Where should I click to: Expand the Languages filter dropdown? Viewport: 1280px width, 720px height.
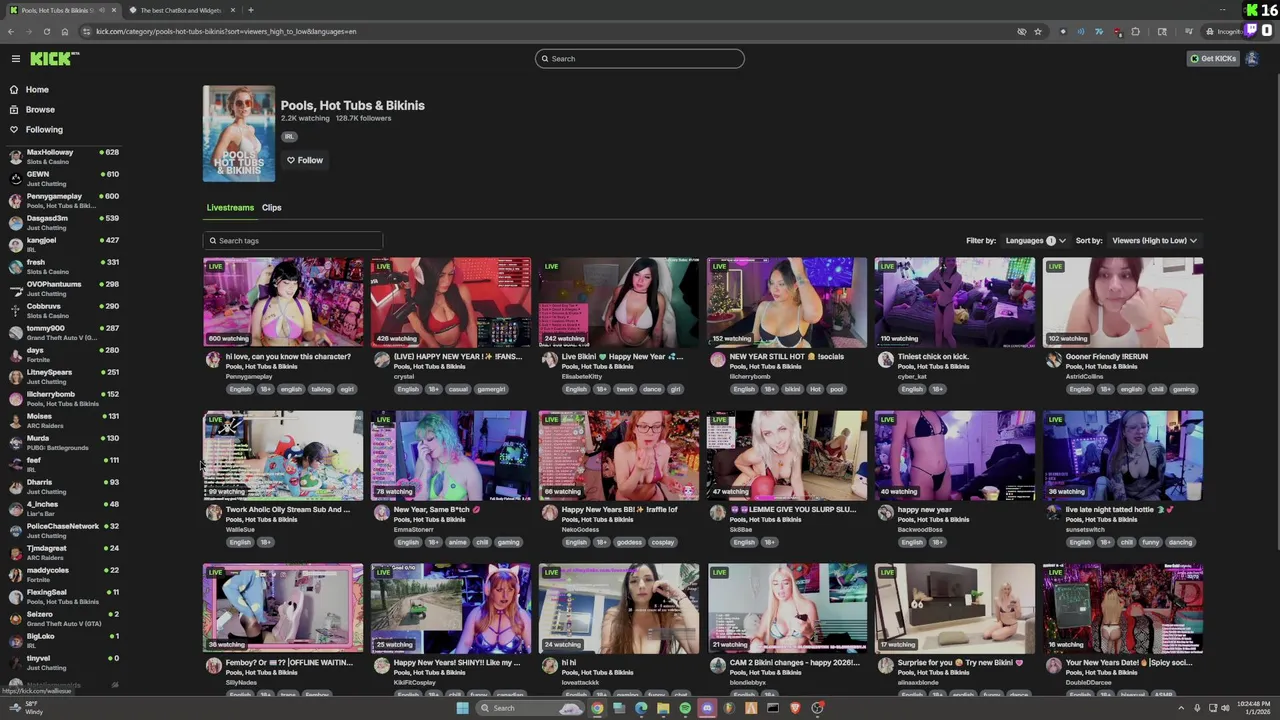click(x=1035, y=241)
